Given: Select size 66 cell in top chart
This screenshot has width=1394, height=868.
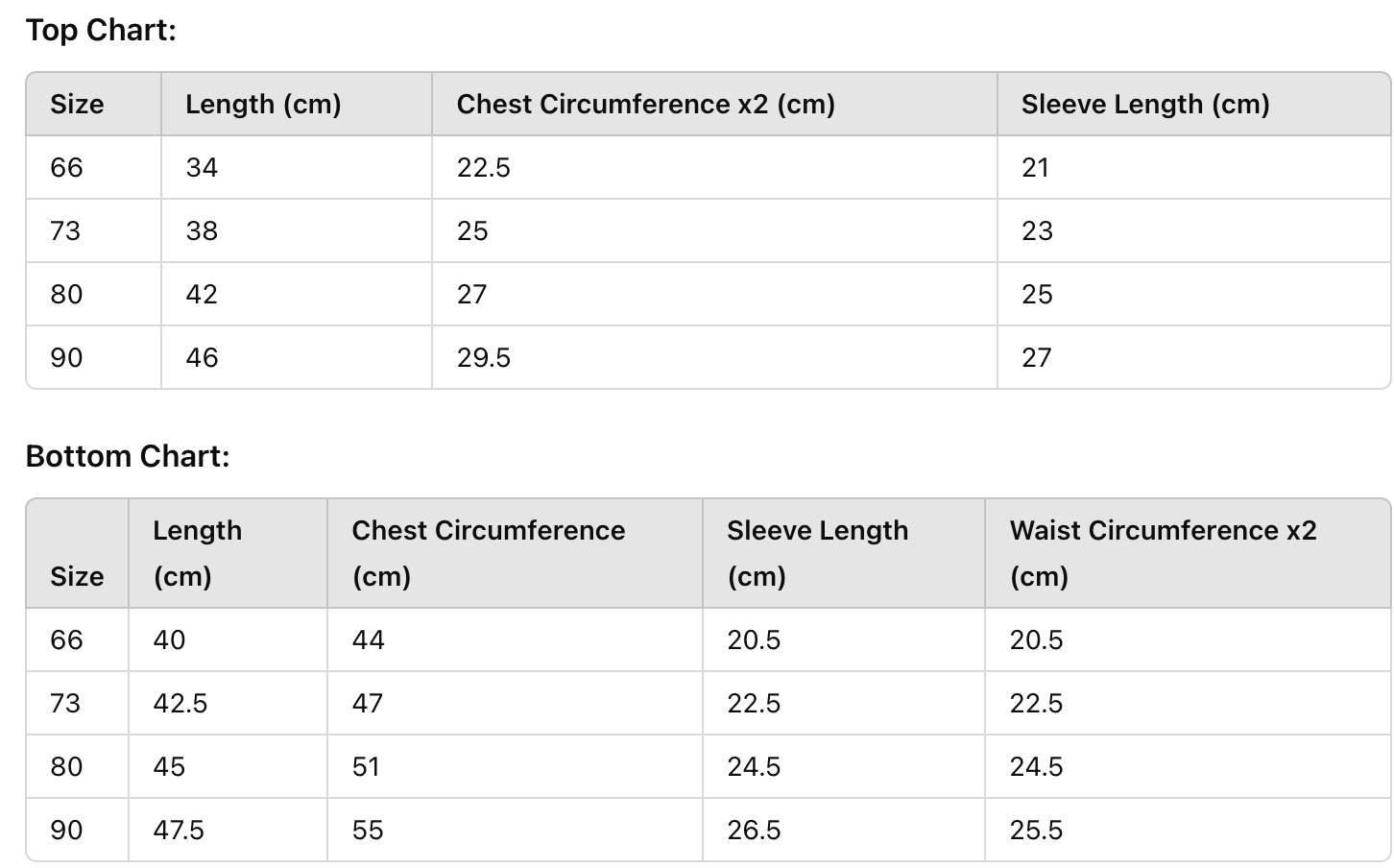Looking at the screenshot, I should (67, 167).
